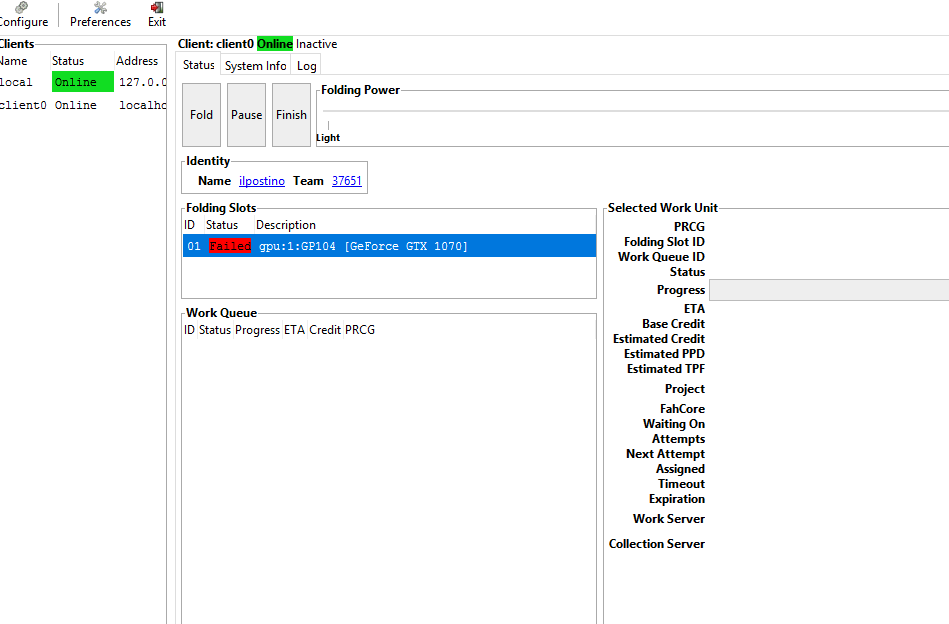The width and height of the screenshot is (949, 624).
Task: Open the Log tab
Action: pos(306,65)
